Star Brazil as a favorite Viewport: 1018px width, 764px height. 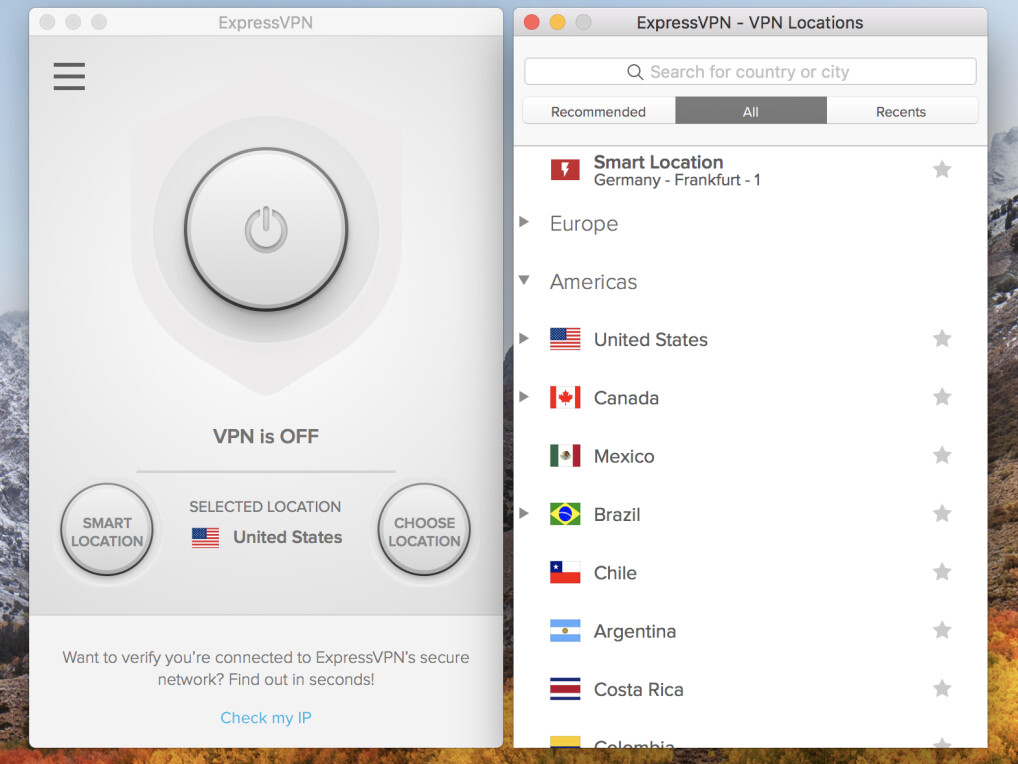[942, 513]
